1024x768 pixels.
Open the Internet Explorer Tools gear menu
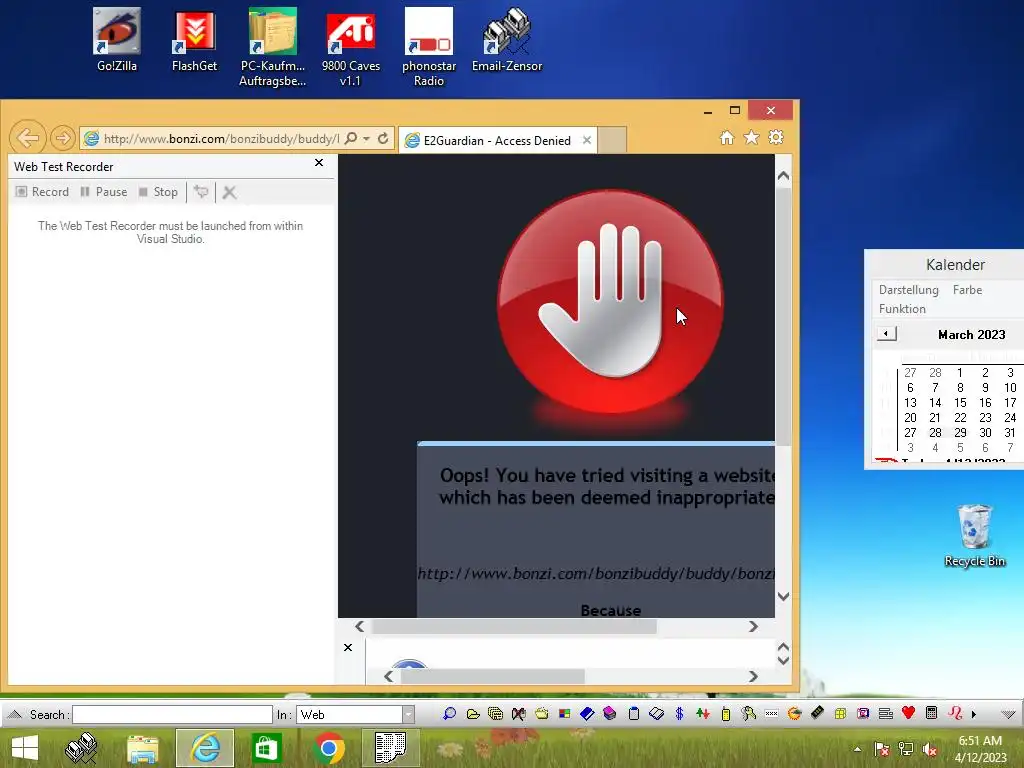coord(776,138)
